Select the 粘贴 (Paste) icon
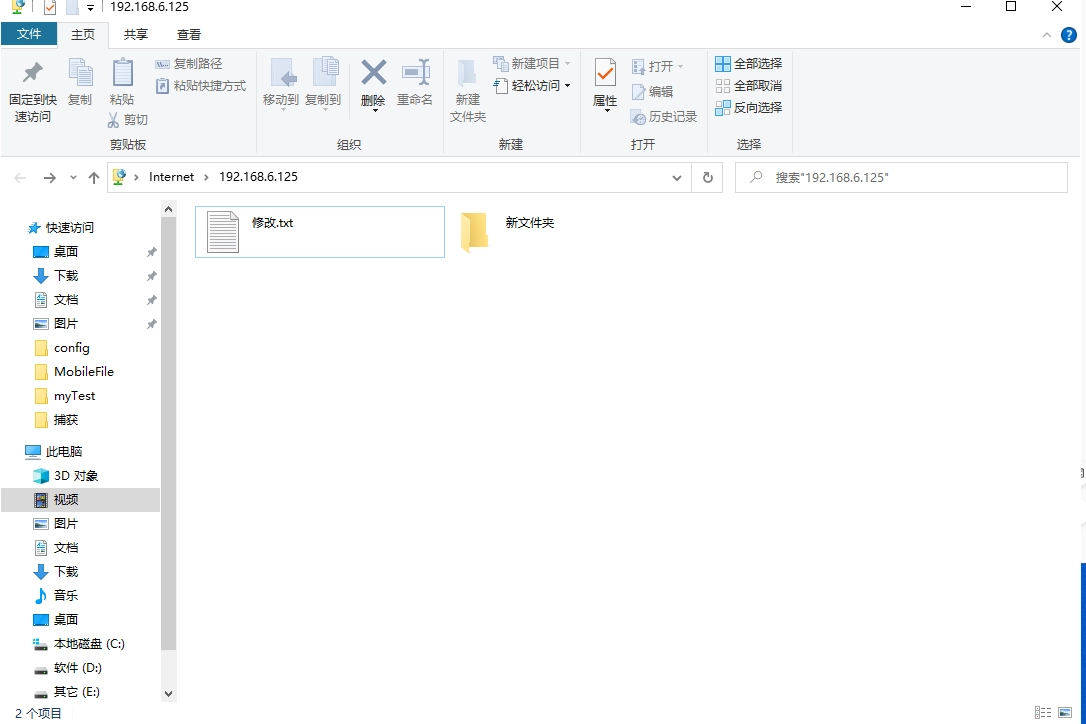Viewport: 1086px width, 724px height. pyautogui.click(x=122, y=85)
